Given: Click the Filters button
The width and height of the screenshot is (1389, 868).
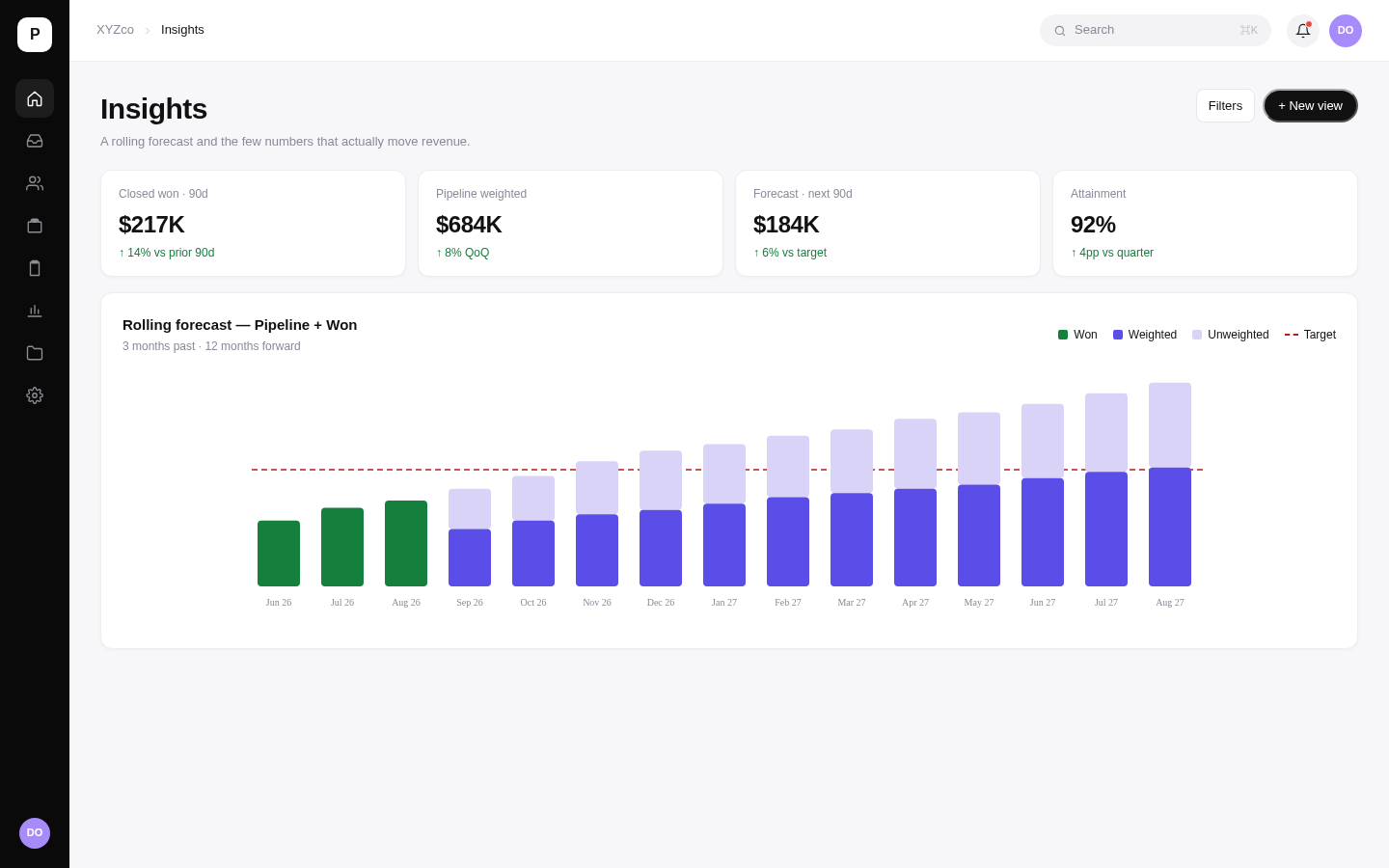Looking at the screenshot, I should [1225, 106].
